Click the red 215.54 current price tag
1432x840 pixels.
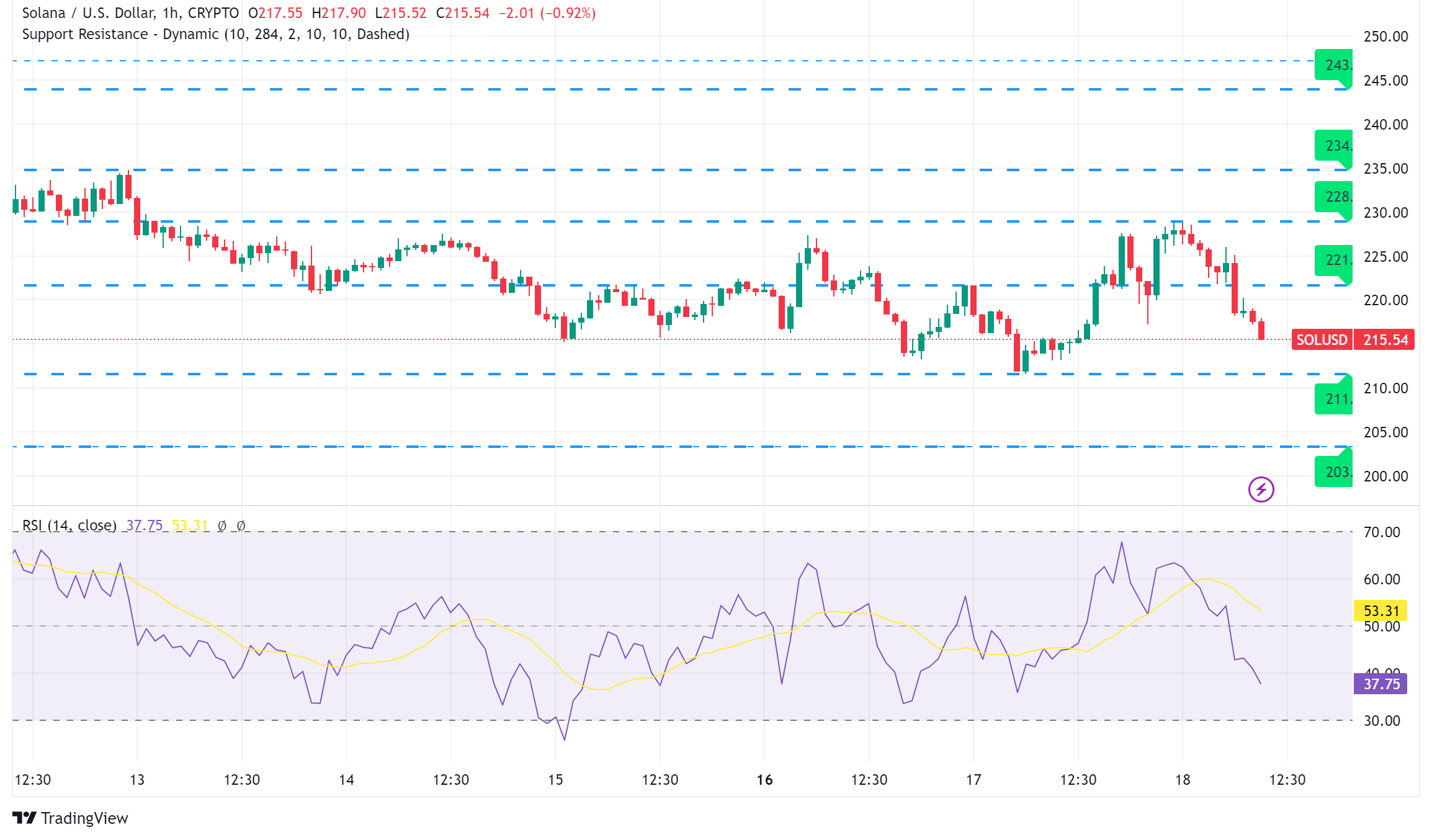[1385, 340]
